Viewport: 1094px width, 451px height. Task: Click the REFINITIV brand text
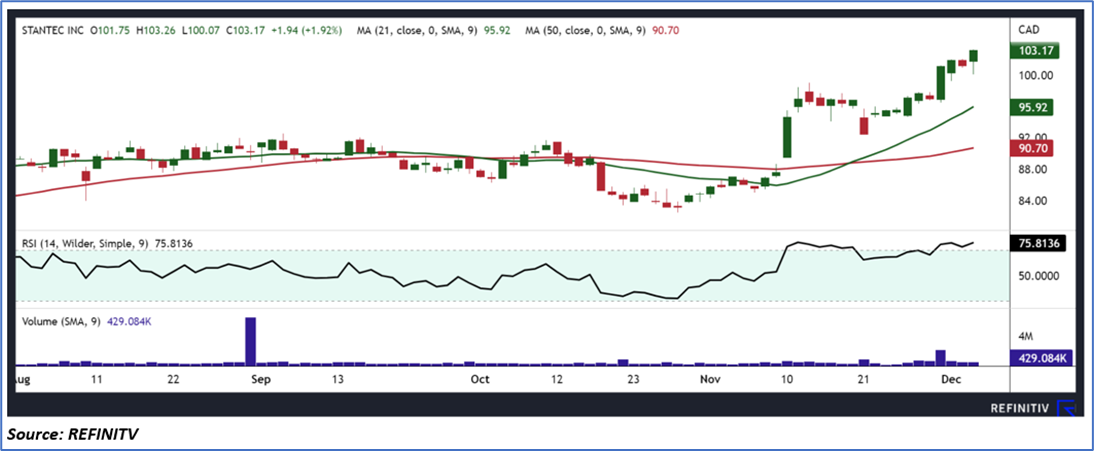pyautogui.click(x=1021, y=408)
